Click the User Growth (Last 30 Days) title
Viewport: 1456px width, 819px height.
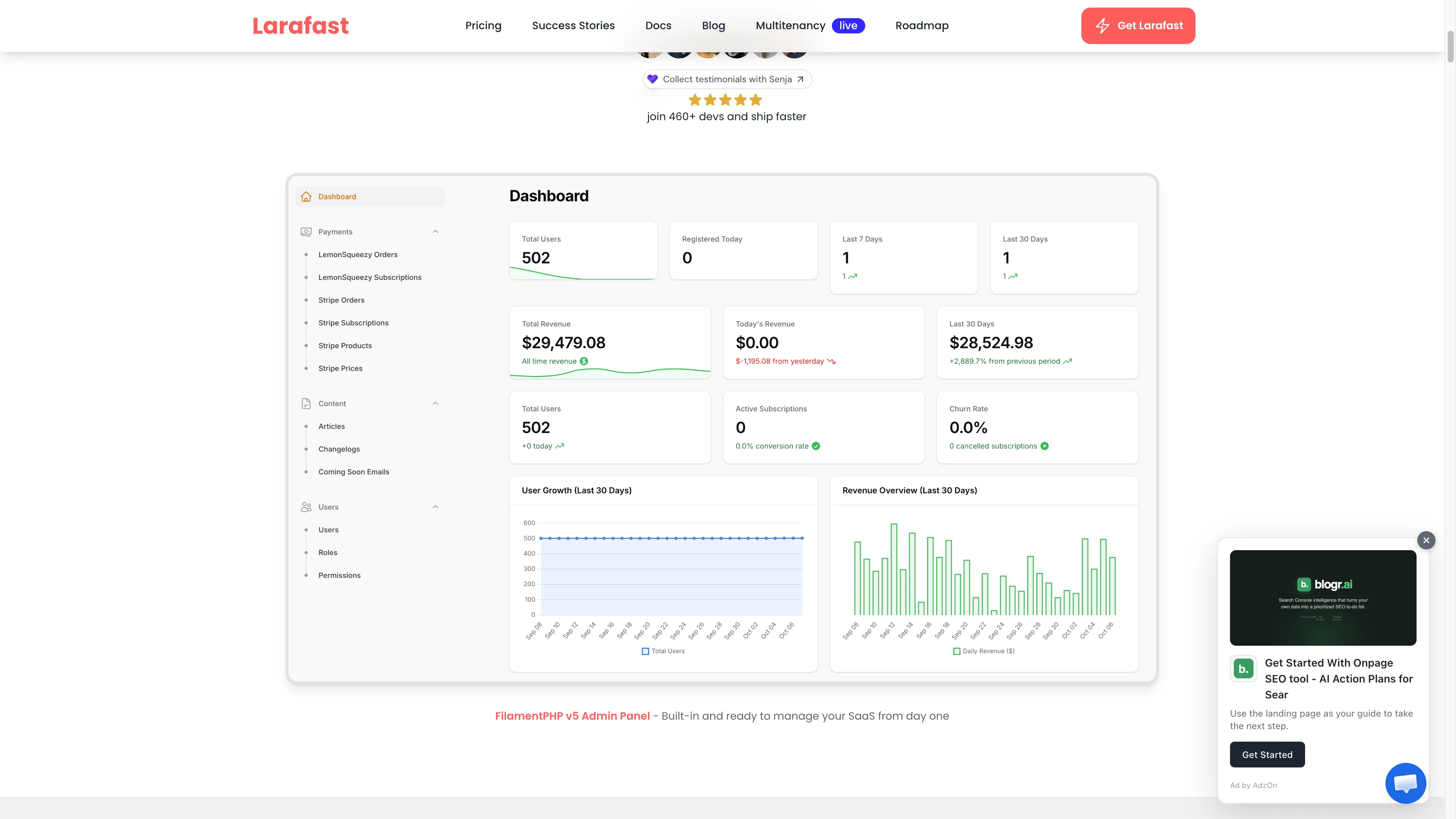point(576,491)
